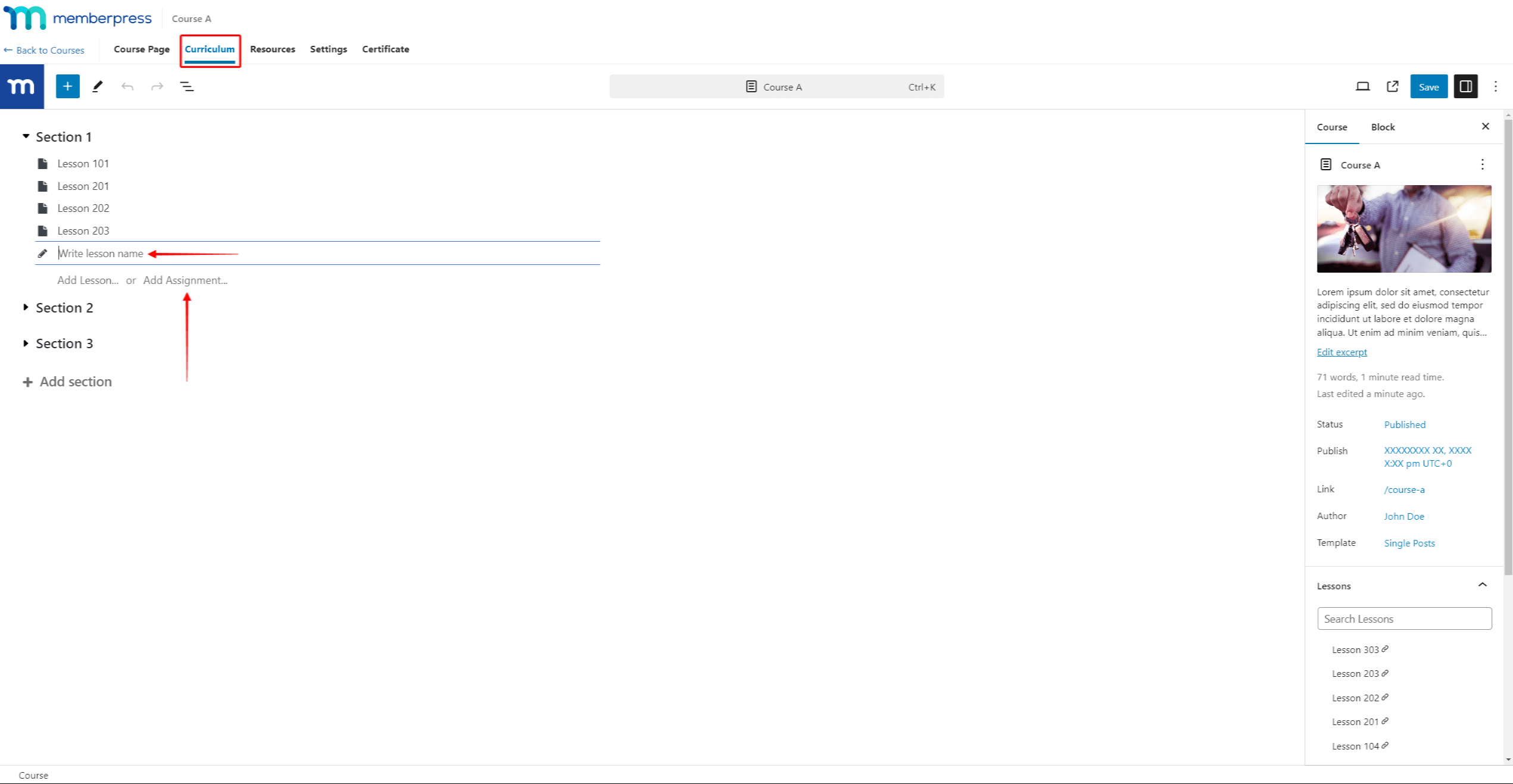Click Search Lessons input field
This screenshot has height=784, width=1513.
point(1403,618)
